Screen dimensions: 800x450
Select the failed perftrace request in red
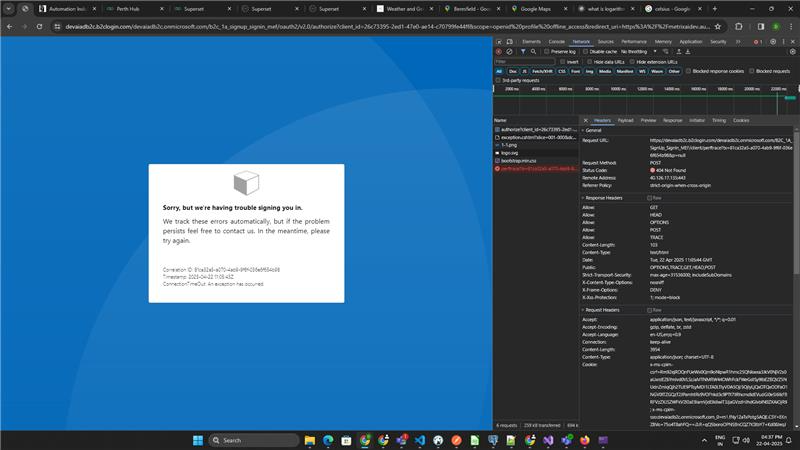(x=536, y=168)
